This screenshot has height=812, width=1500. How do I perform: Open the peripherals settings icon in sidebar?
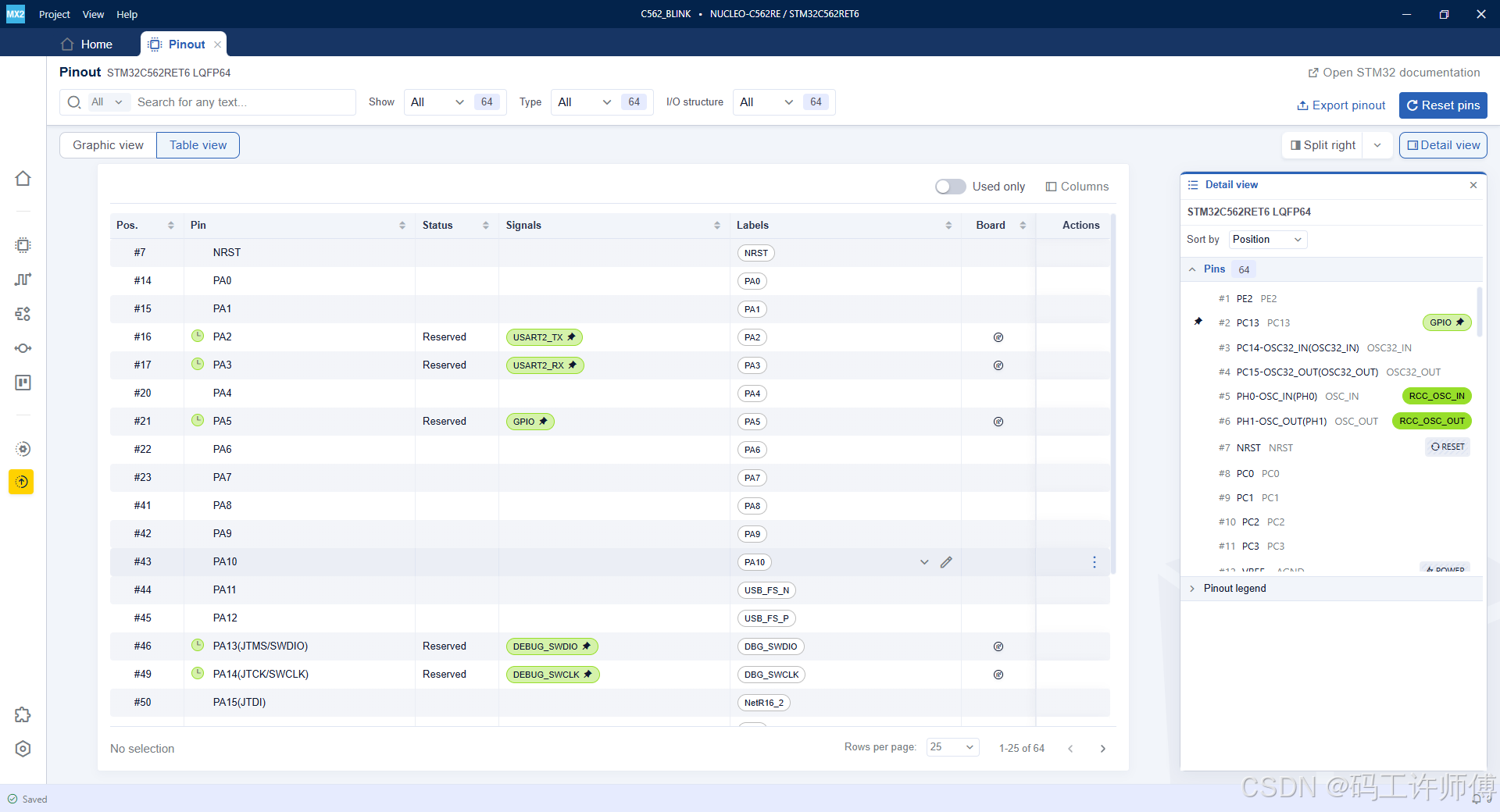coord(23,314)
